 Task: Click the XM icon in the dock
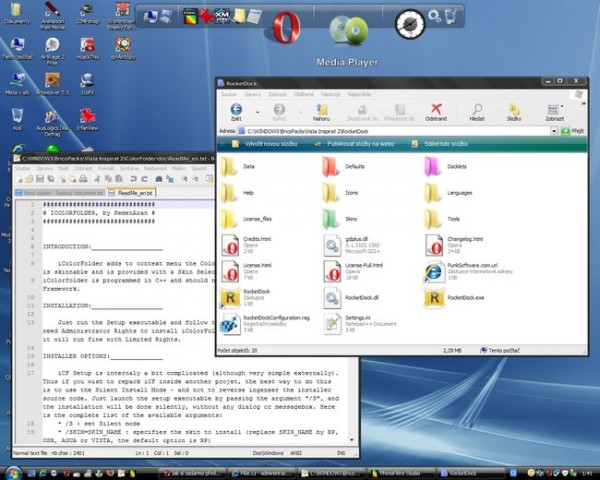click(x=222, y=16)
